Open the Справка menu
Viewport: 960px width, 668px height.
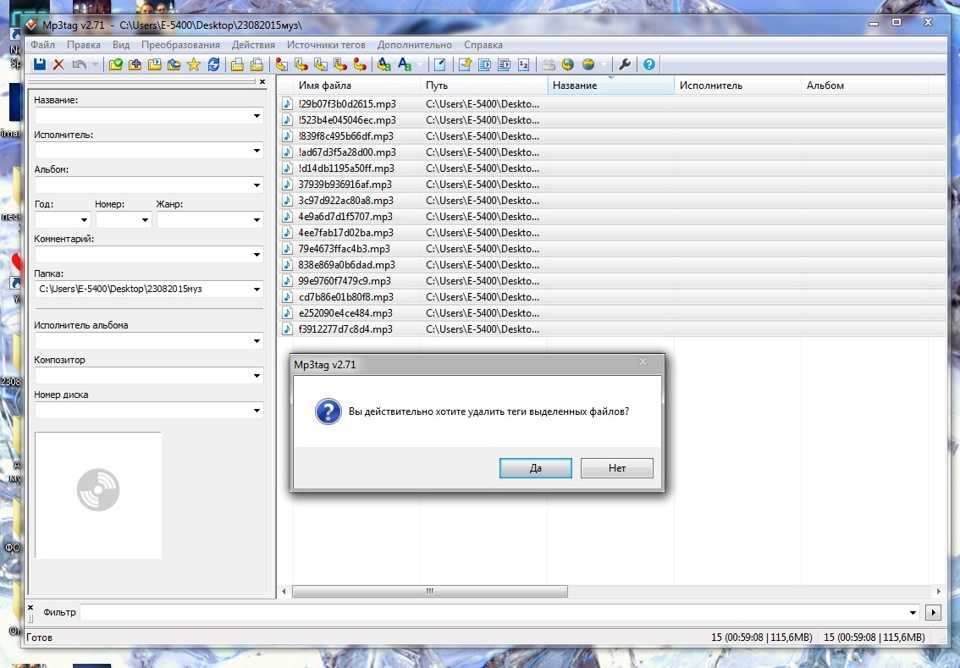(x=483, y=45)
